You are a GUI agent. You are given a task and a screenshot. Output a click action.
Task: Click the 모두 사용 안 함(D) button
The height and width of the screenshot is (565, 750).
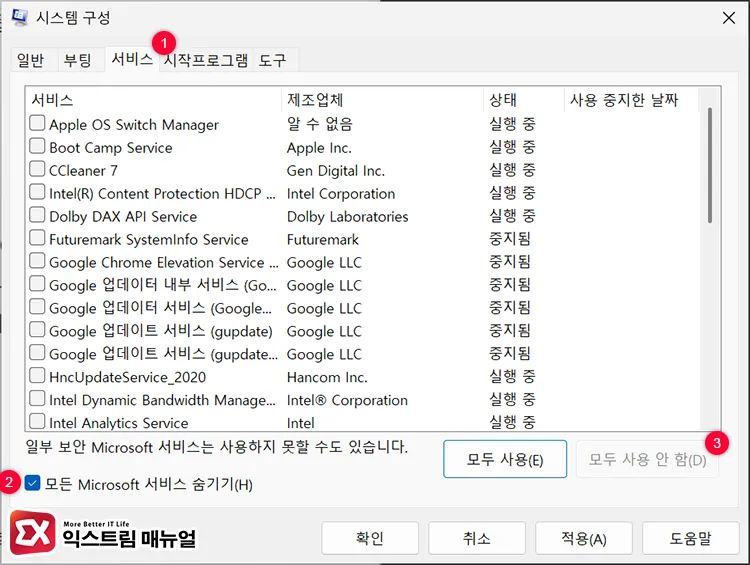[647, 459]
